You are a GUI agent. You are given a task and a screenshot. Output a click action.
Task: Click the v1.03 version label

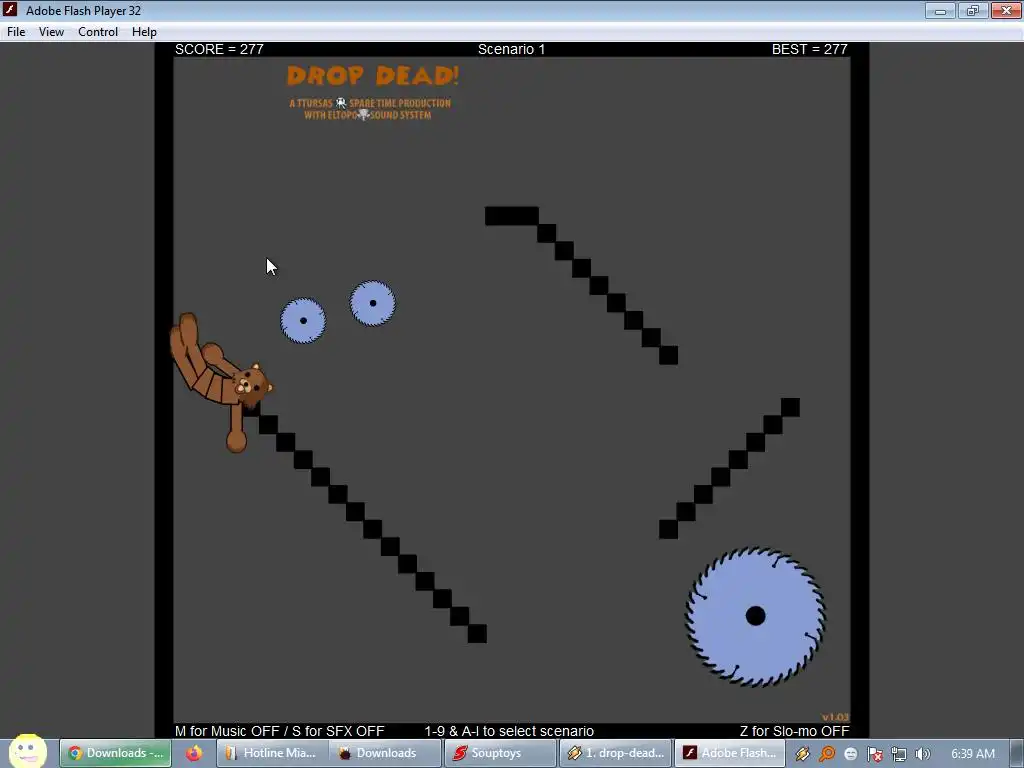[835, 717]
